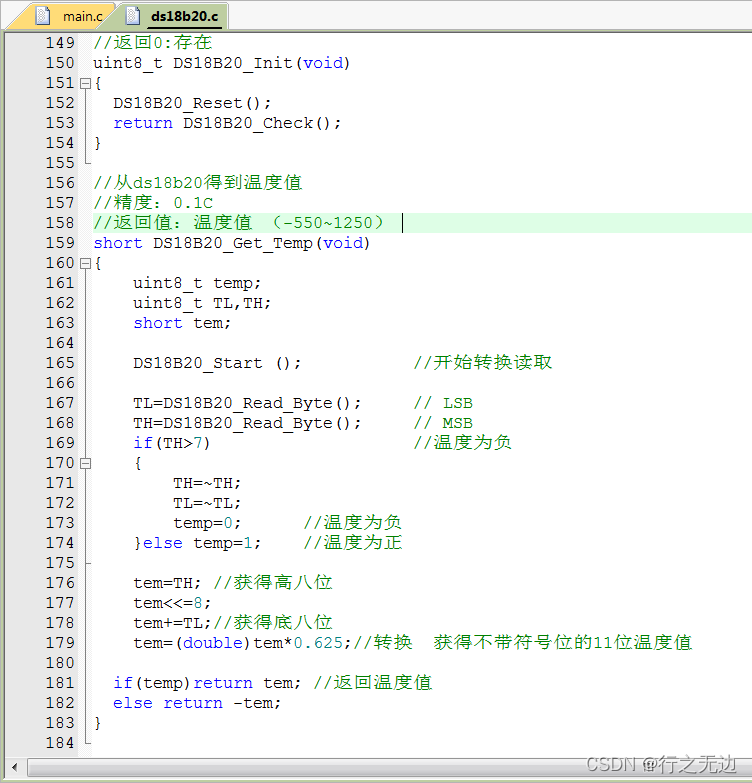Click the '// LSB' comment
The width and height of the screenshot is (752, 783).
(x=443, y=403)
